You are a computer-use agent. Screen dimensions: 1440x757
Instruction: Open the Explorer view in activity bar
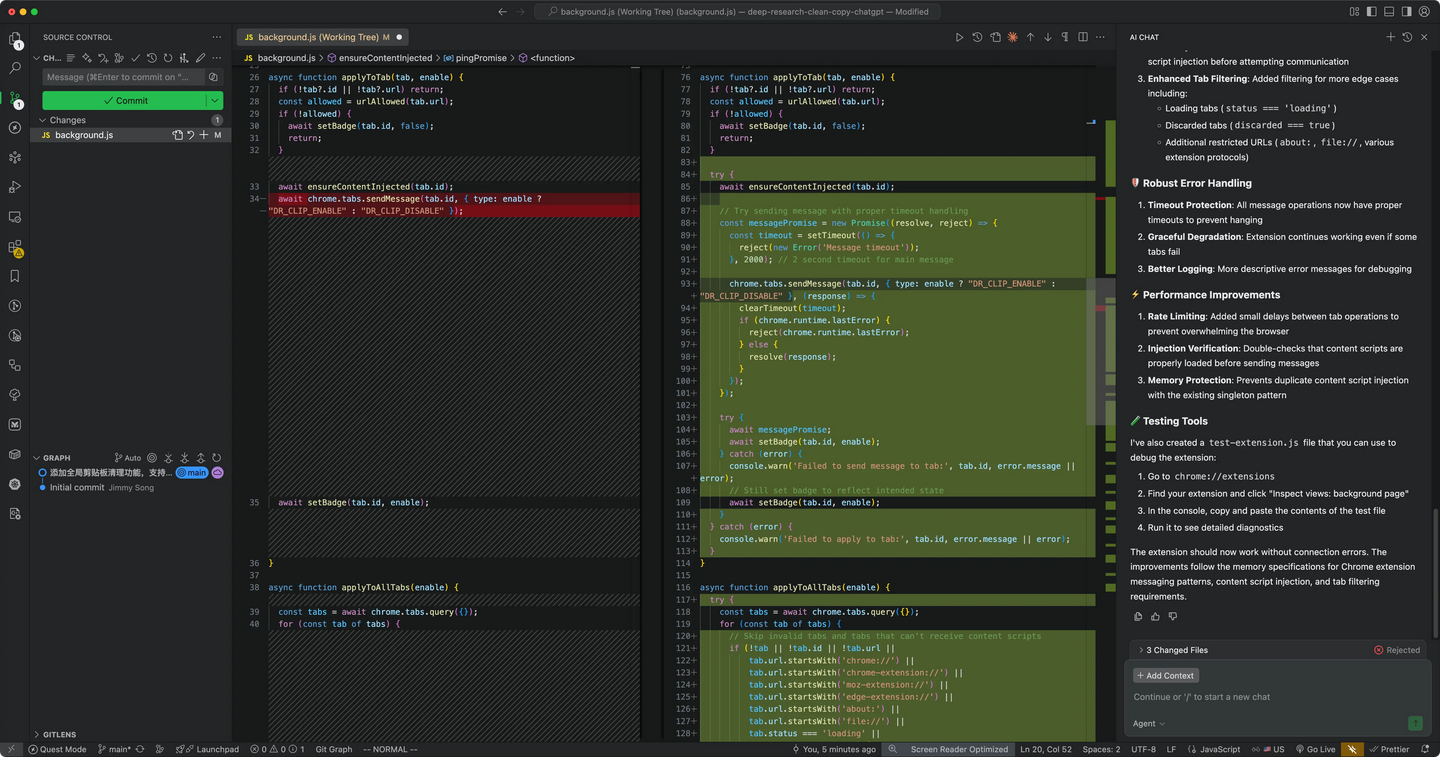[x=15, y=40]
